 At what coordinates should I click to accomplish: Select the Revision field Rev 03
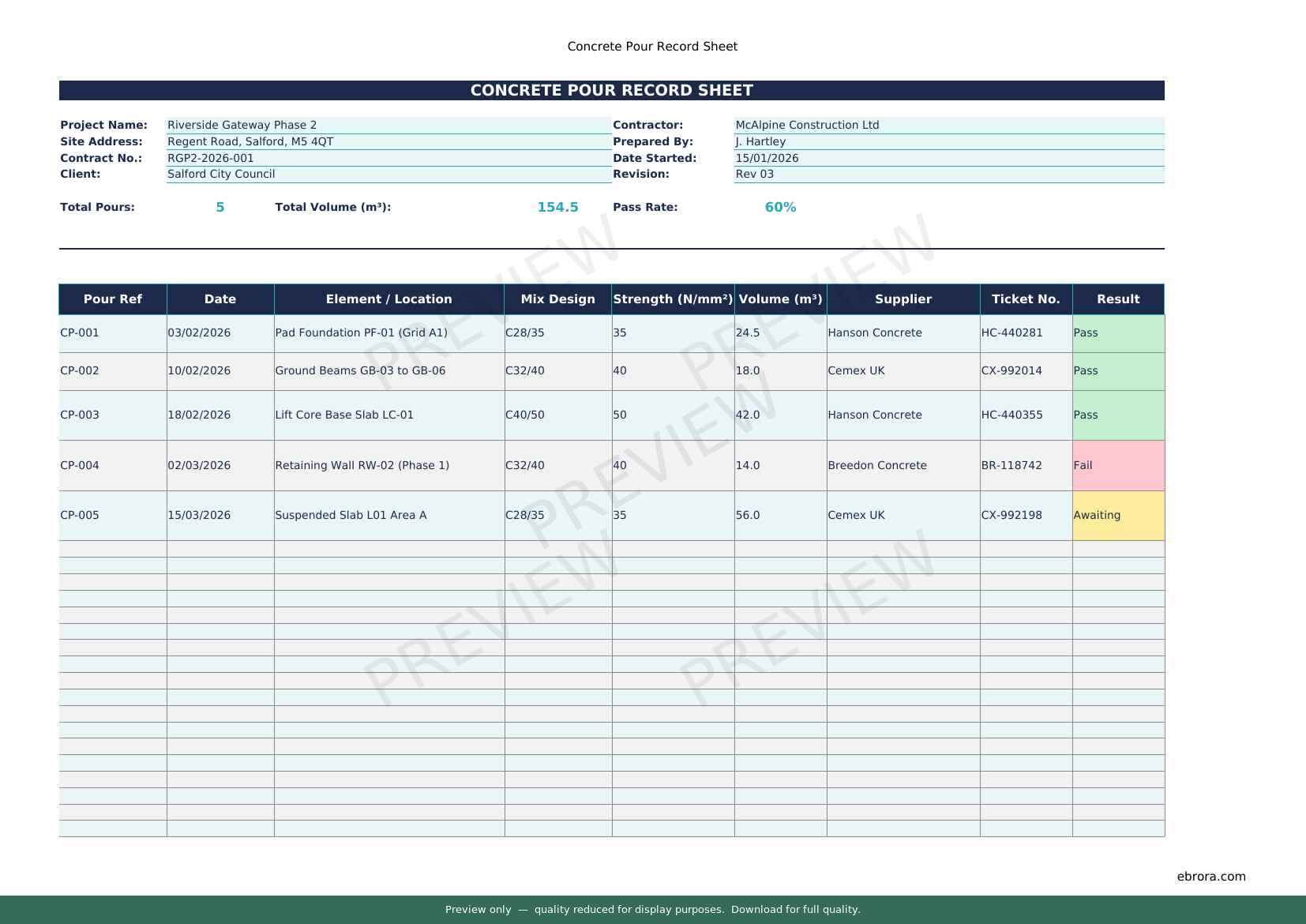click(x=948, y=174)
